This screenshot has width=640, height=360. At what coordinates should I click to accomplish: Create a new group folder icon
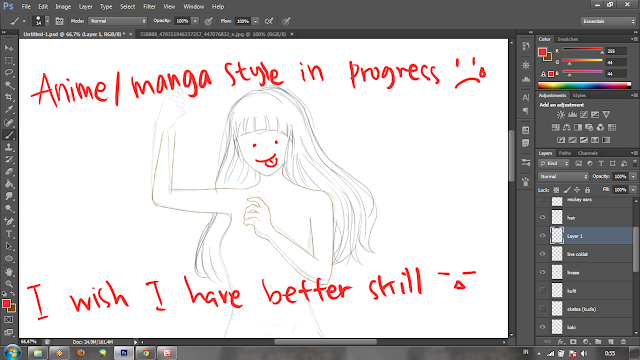[598, 342]
